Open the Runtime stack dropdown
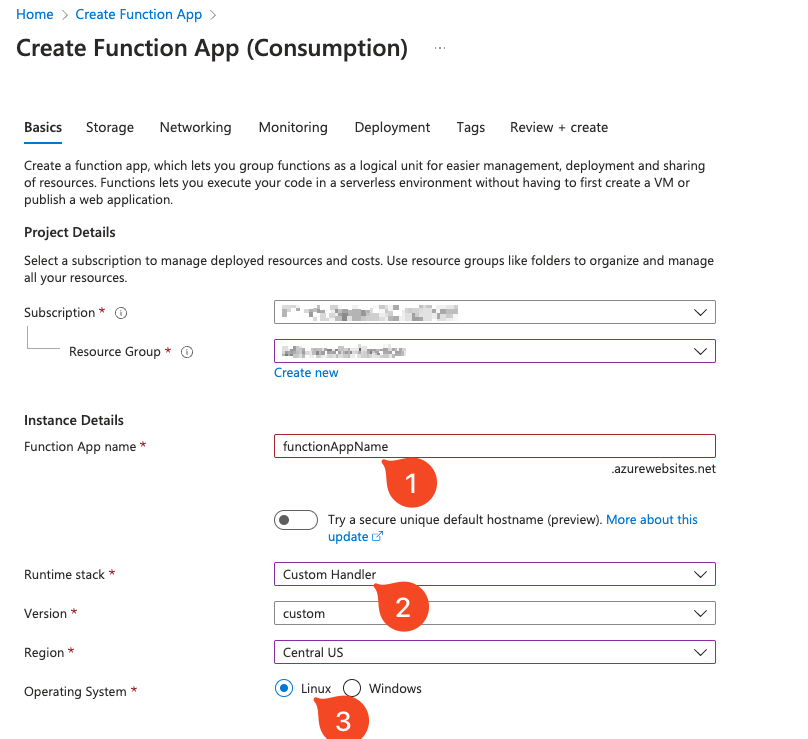Viewport: 808px width, 739px height. click(495, 574)
